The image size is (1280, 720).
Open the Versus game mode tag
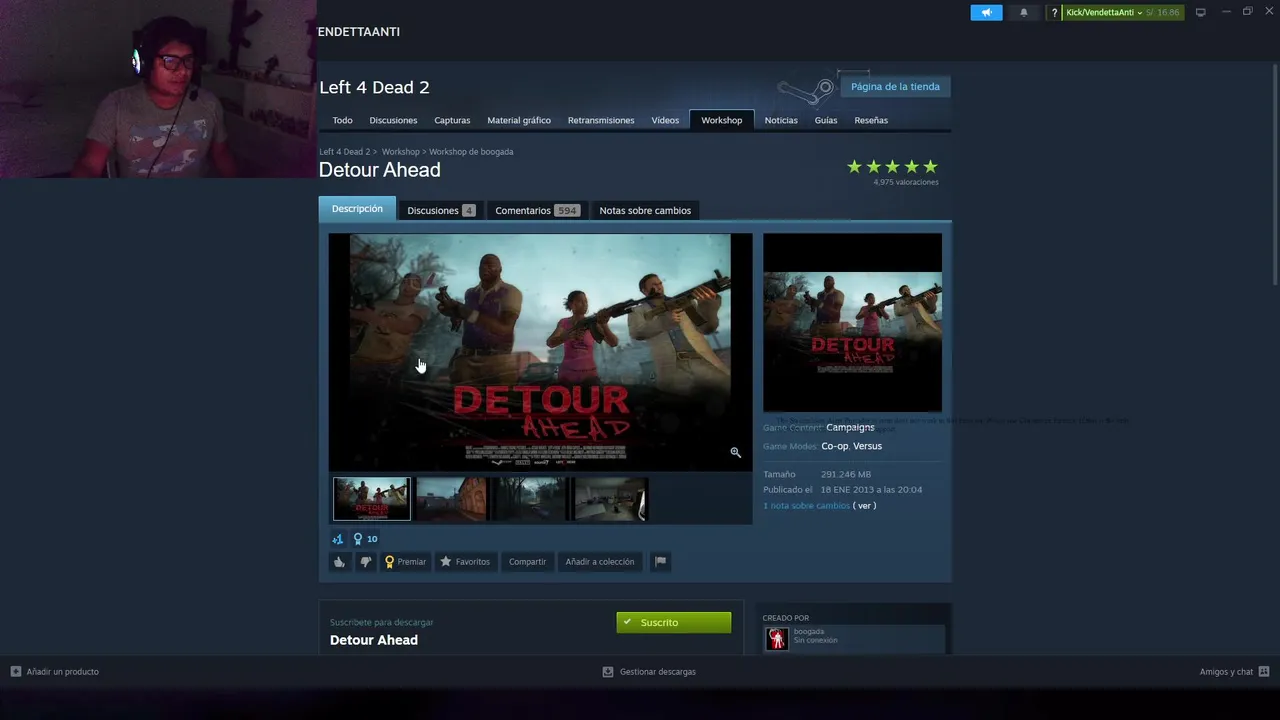pos(867,446)
